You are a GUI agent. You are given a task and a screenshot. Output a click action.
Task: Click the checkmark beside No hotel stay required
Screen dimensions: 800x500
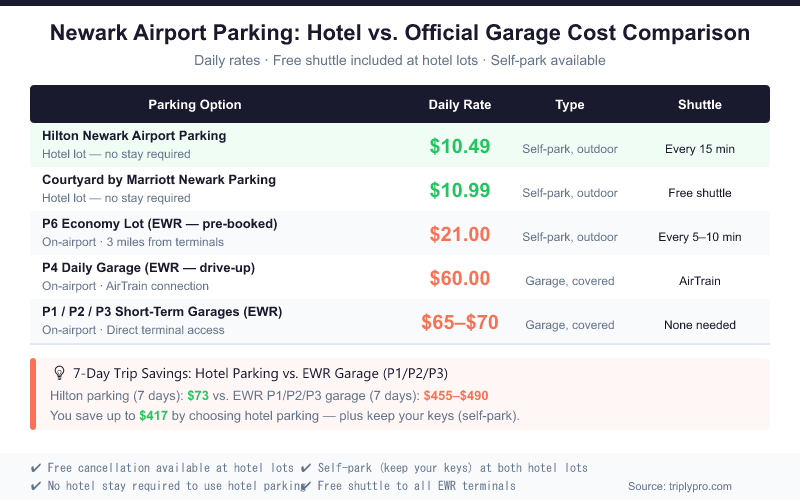[x=36, y=486]
